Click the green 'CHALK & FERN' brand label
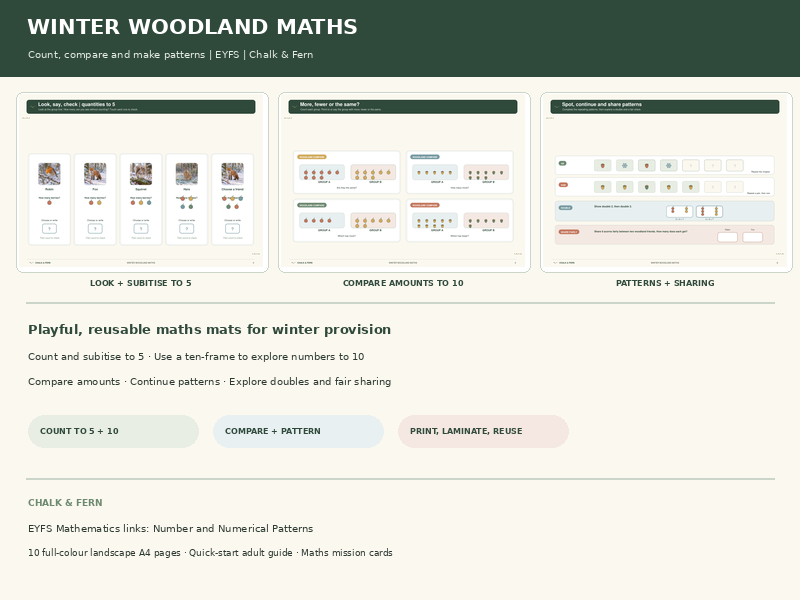800x600 pixels. coord(65,503)
